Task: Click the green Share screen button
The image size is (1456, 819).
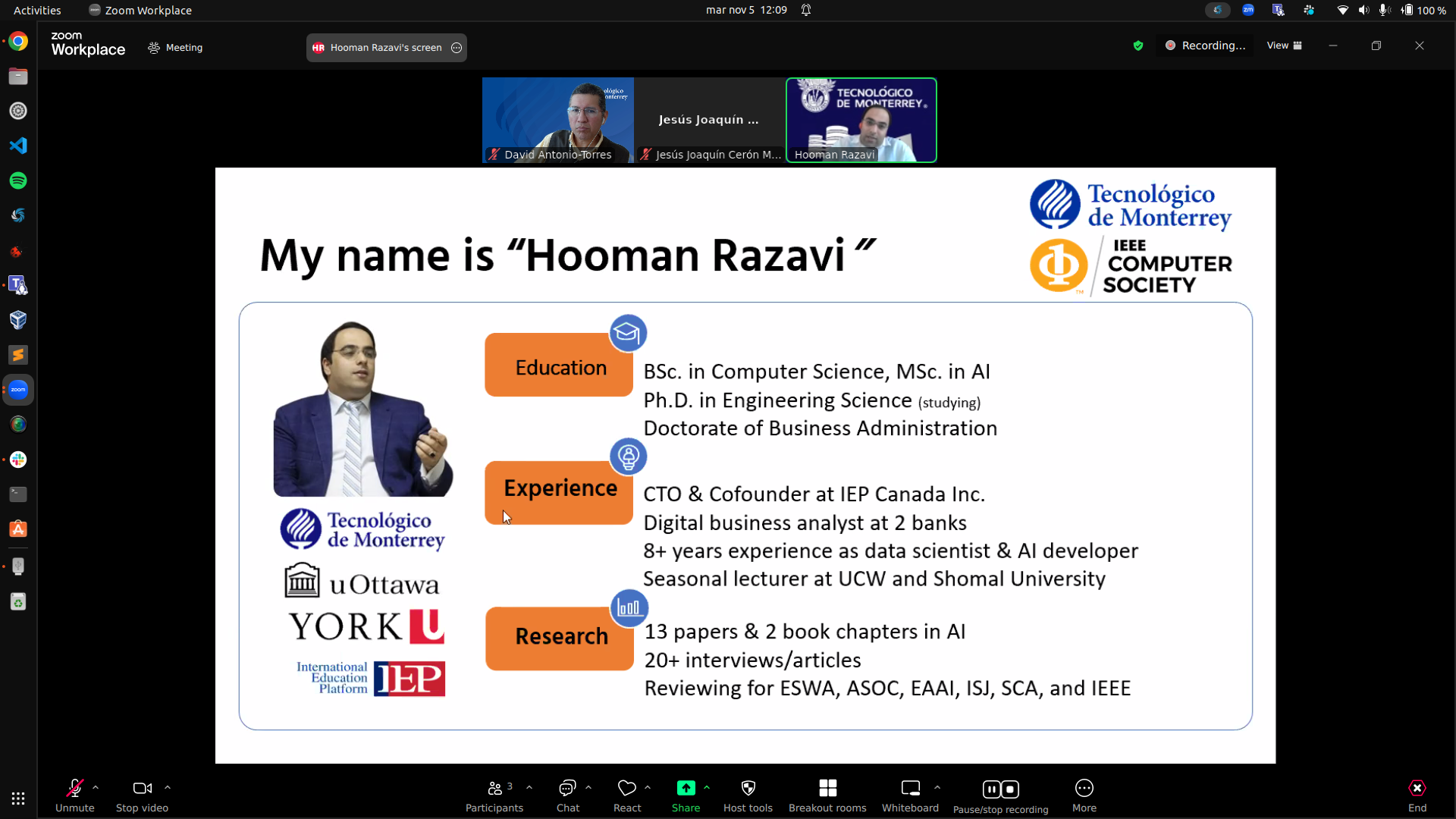Action: click(x=686, y=795)
